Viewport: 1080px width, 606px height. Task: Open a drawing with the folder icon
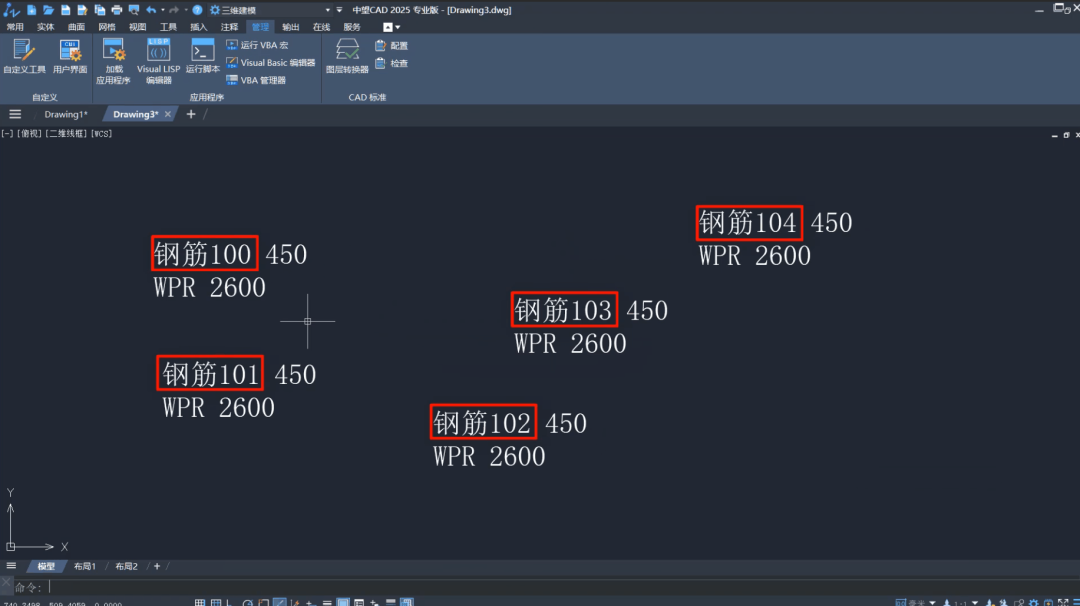[x=48, y=10]
